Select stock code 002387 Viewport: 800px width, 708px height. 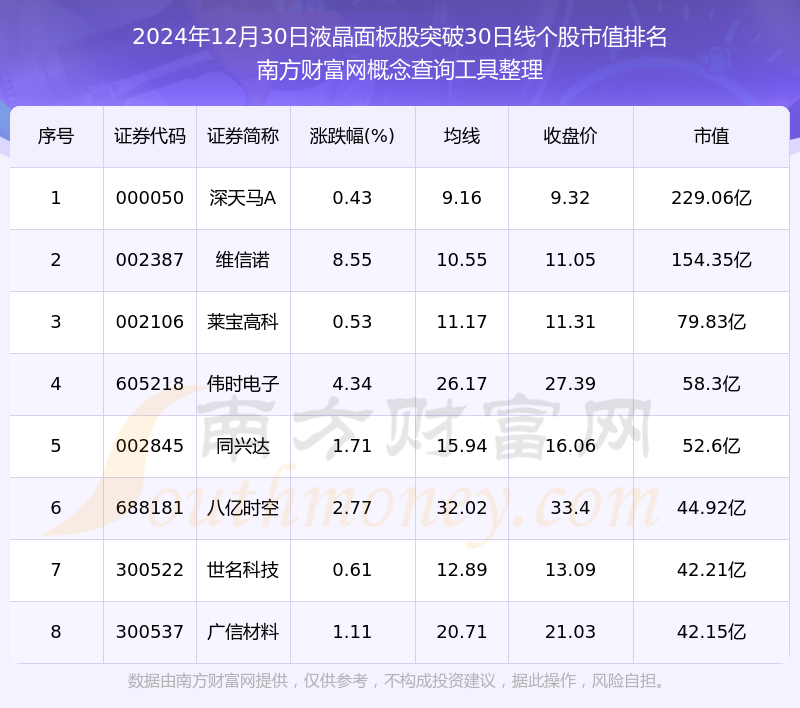149,260
